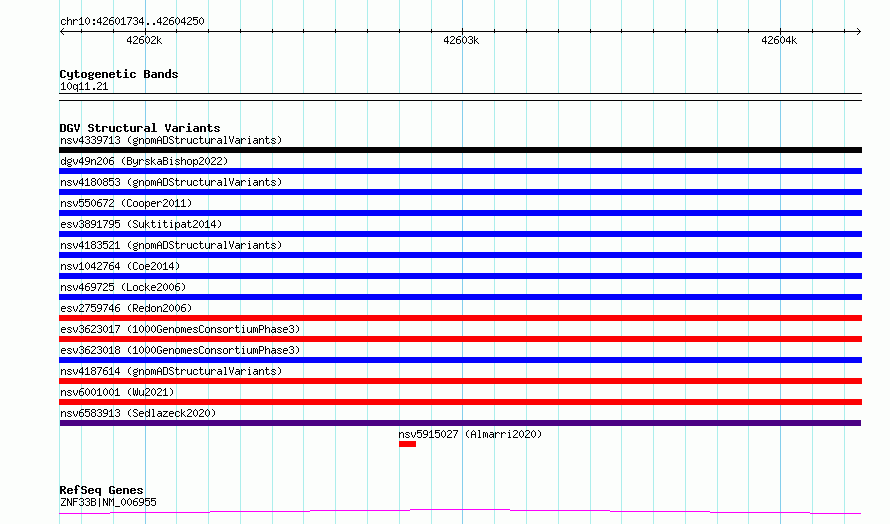Click the nsv4183521 gnomAD variant label

tap(171, 245)
